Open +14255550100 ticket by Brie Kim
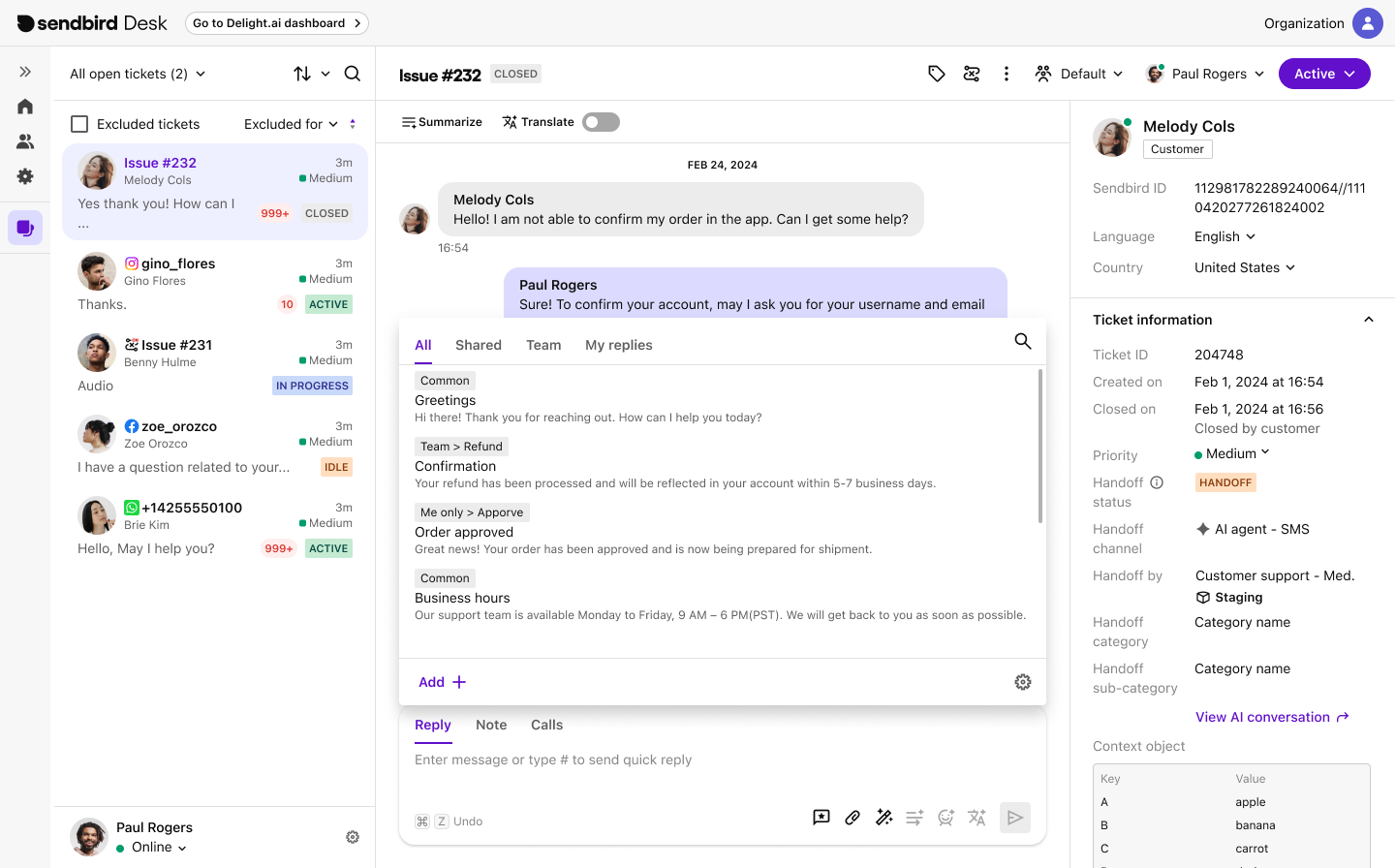1395x868 pixels. tap(215, 527)
